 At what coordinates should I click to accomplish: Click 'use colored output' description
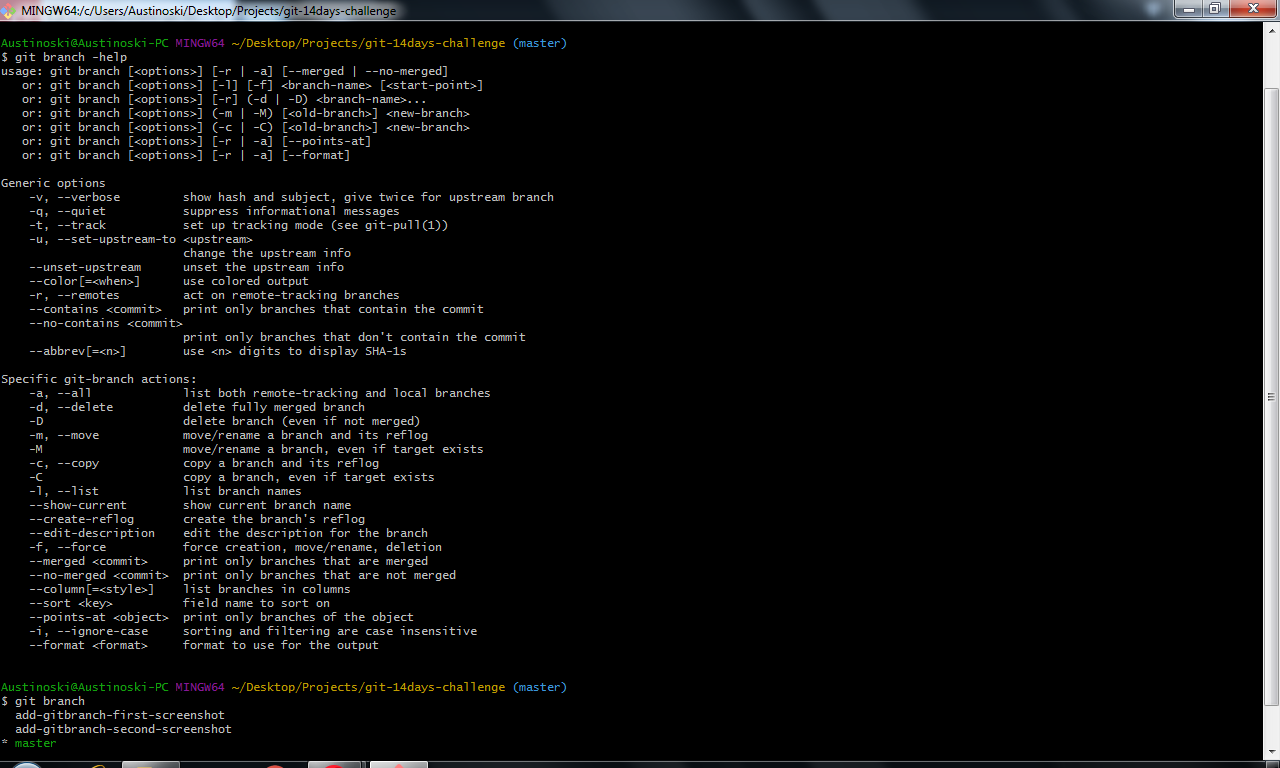coord(246,281)
